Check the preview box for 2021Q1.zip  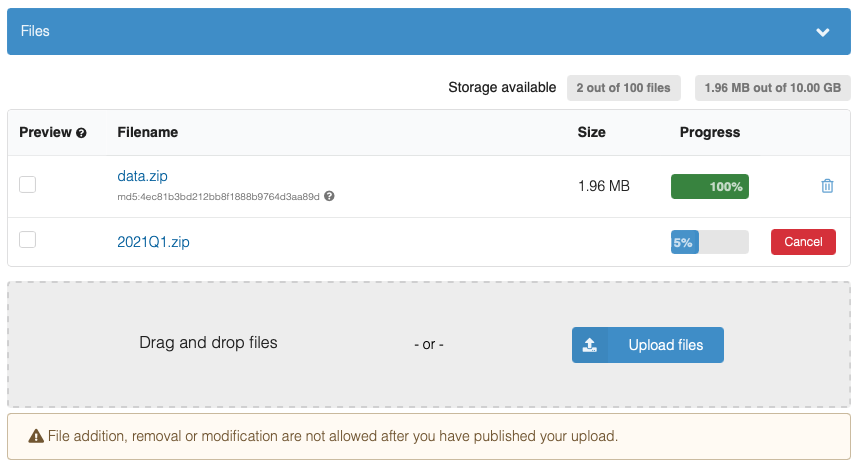[28, 240]
